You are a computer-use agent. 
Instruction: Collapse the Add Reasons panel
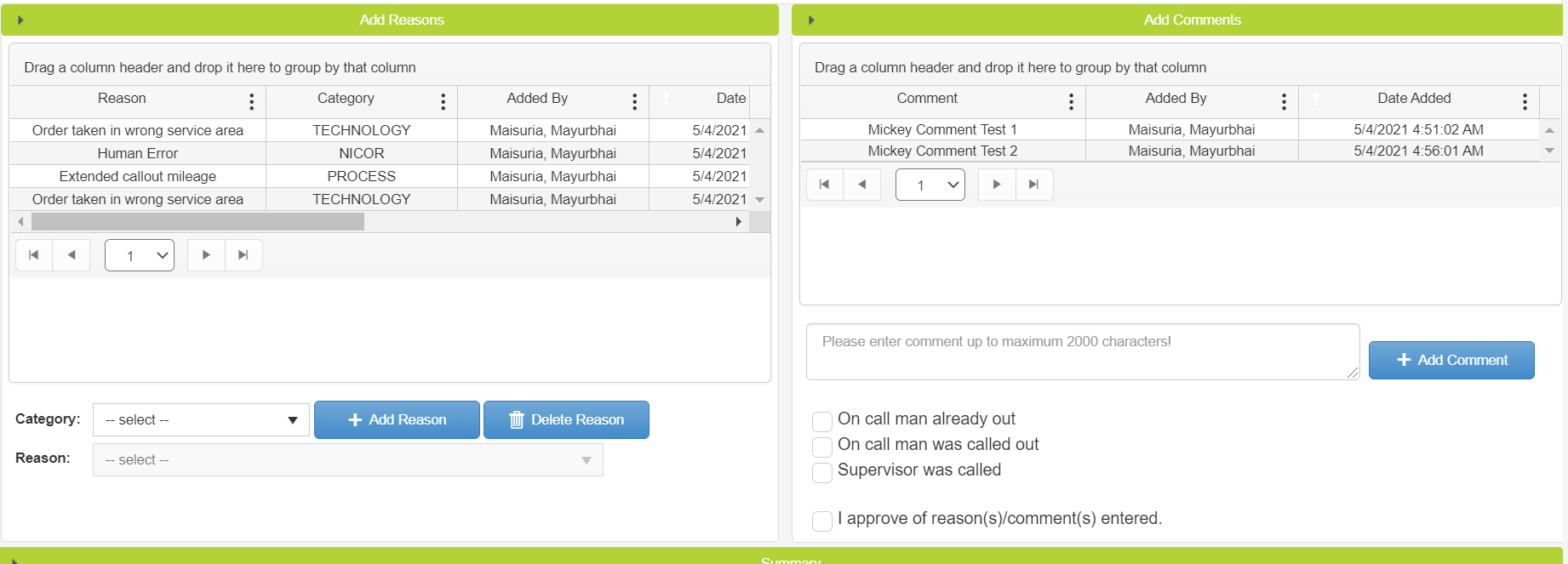pyautogui.click(x=20, y=20)
